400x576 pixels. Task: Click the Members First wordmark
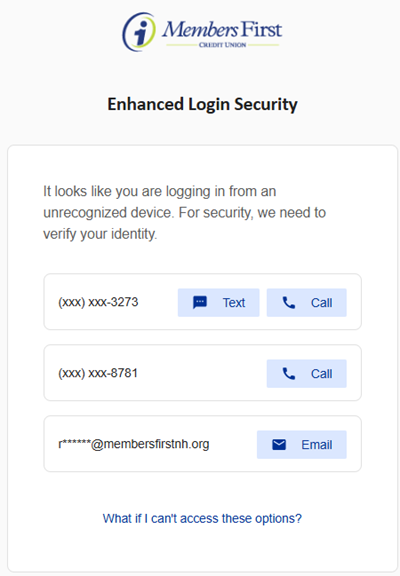pyautogui.click(x=222, y=29)
